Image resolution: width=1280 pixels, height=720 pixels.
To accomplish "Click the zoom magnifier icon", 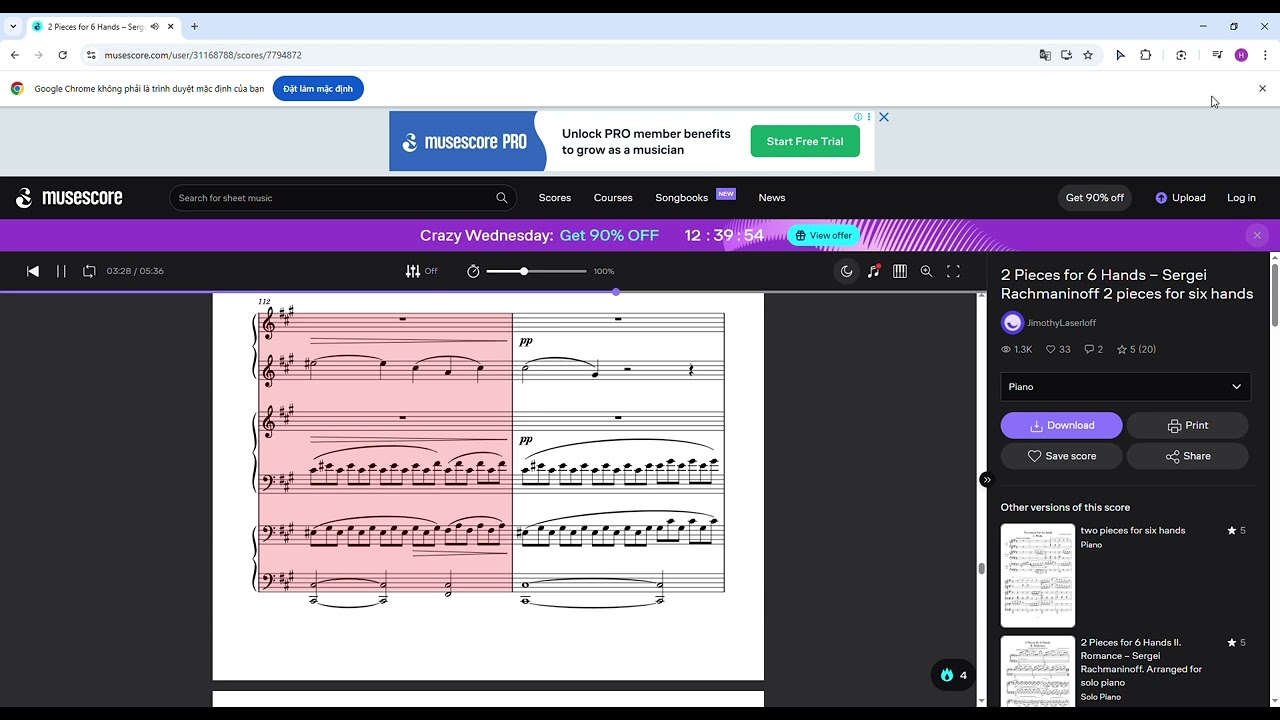I will tap(926, 271).
